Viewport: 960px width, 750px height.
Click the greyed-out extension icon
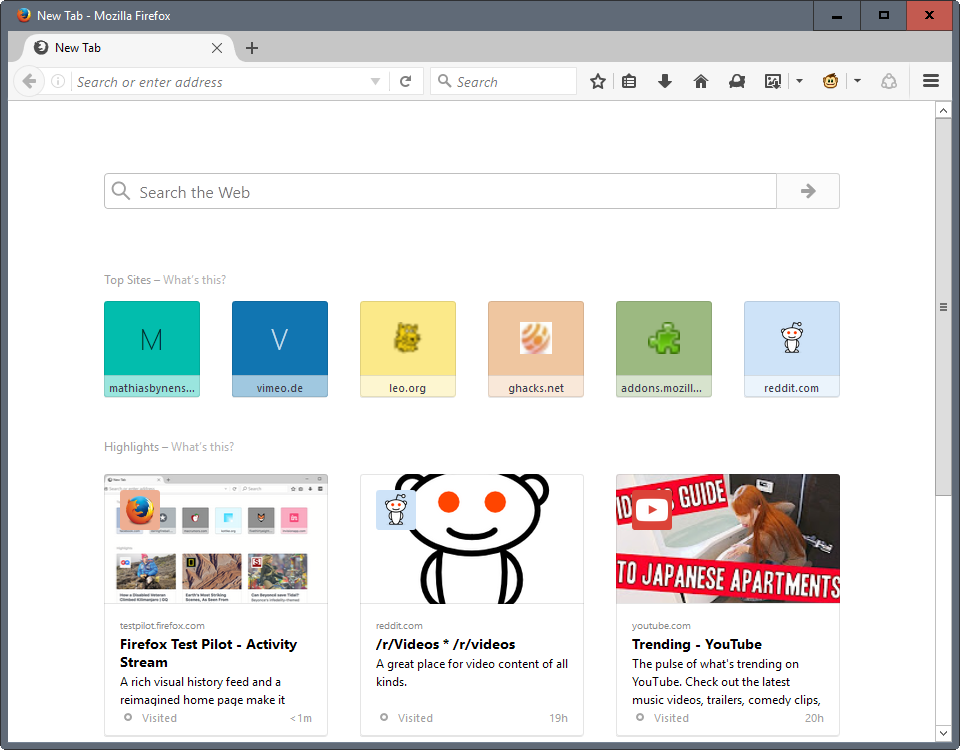pos(889,81)
